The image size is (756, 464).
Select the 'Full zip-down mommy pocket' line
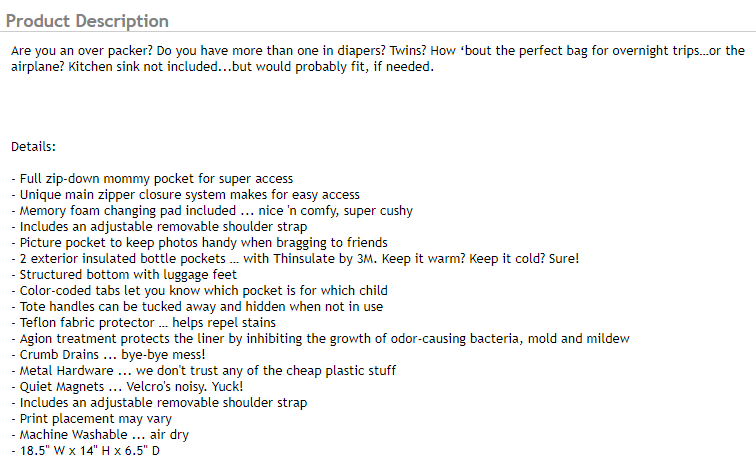pyautogui.click(x=152, y=179)
